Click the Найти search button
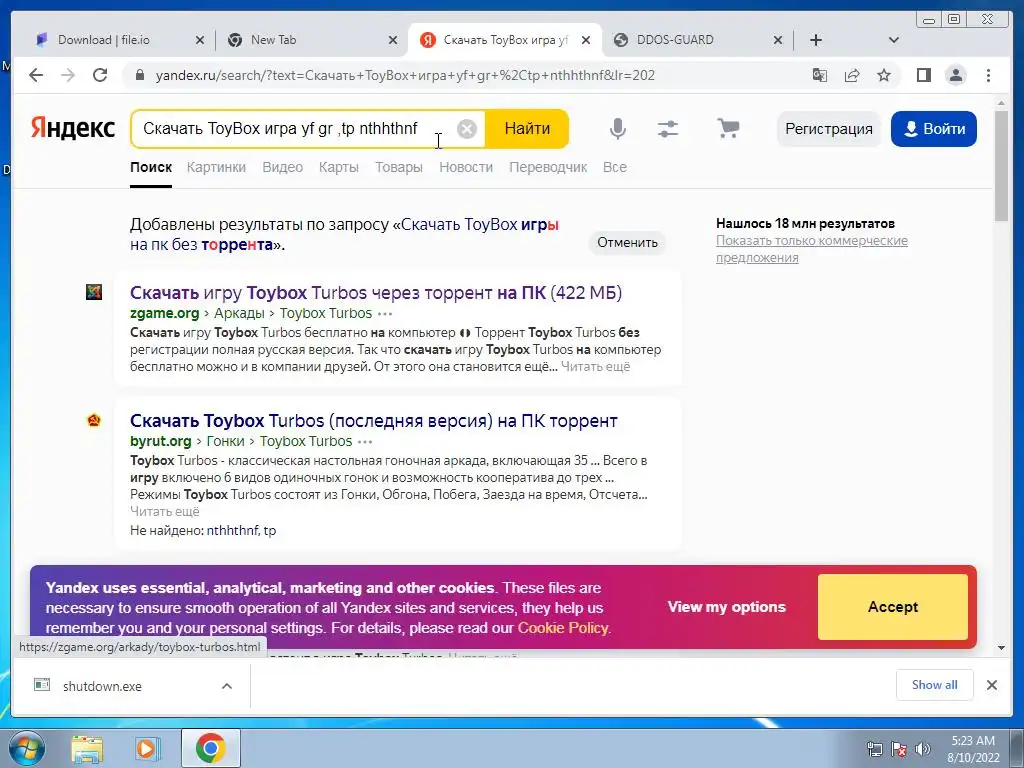 tap(527, 129)
